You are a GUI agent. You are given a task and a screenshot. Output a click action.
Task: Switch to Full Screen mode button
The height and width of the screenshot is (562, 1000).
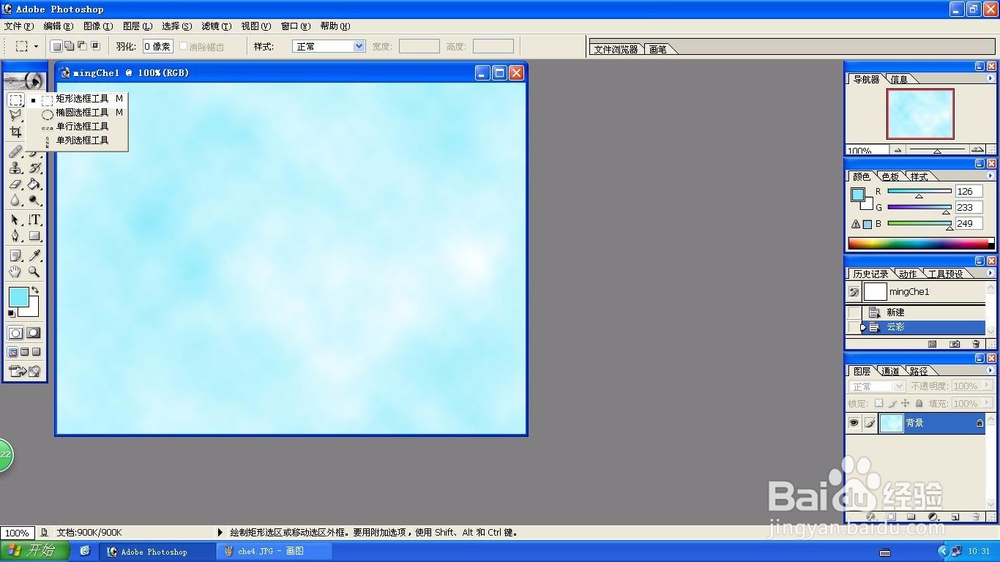coord(37,352)
